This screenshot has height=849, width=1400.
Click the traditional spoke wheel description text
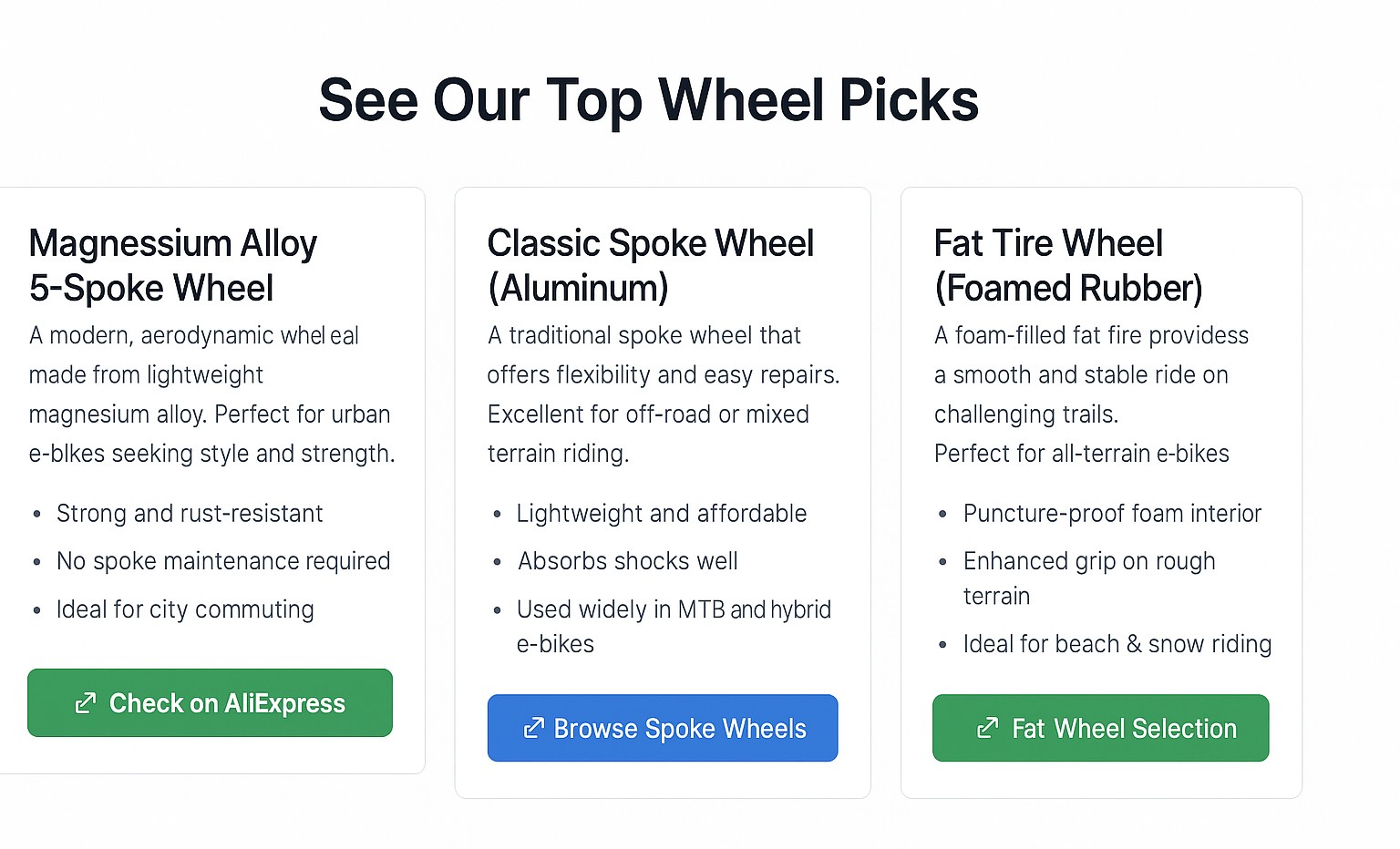[663, 394]
